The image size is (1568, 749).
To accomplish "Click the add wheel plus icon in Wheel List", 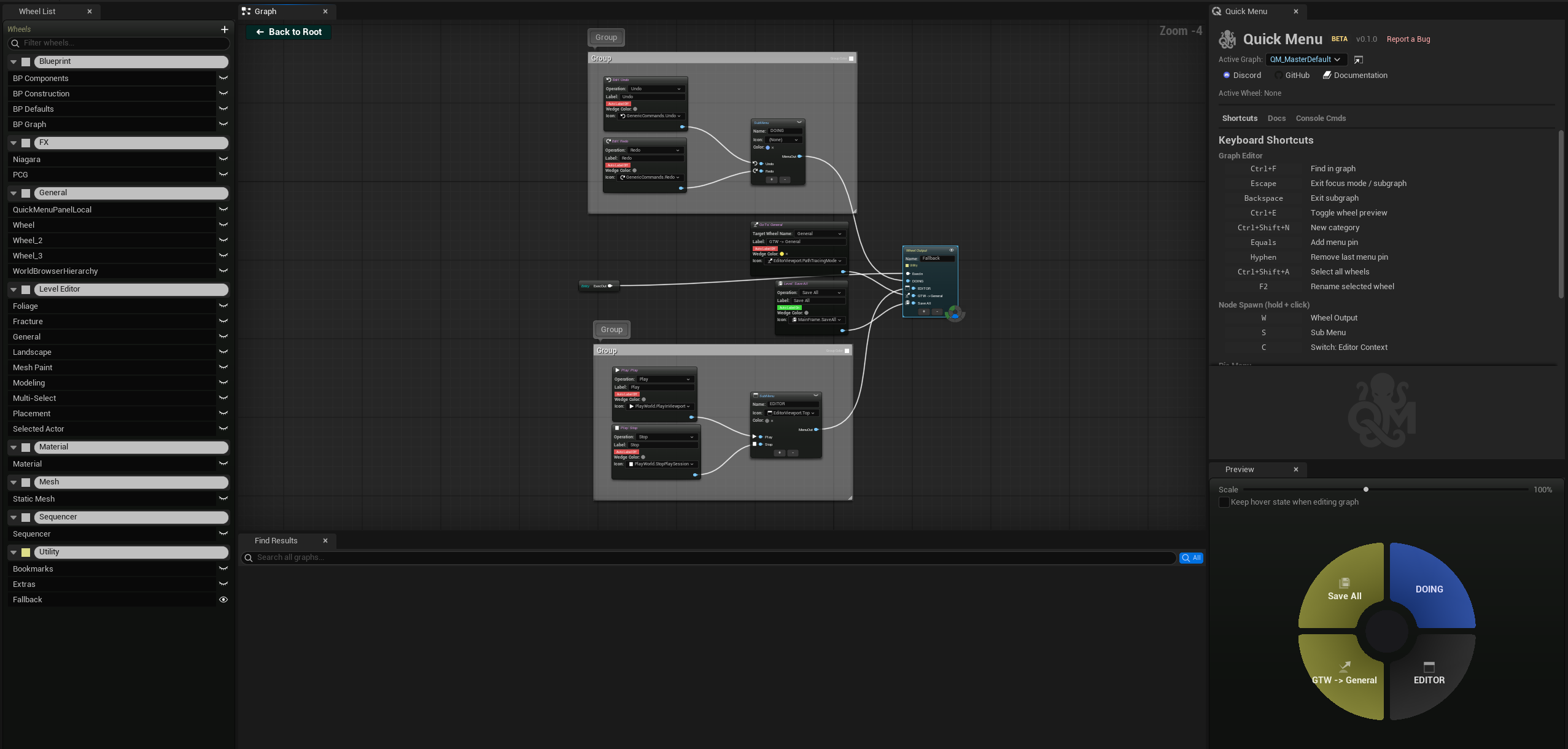I will click(223, 29).
